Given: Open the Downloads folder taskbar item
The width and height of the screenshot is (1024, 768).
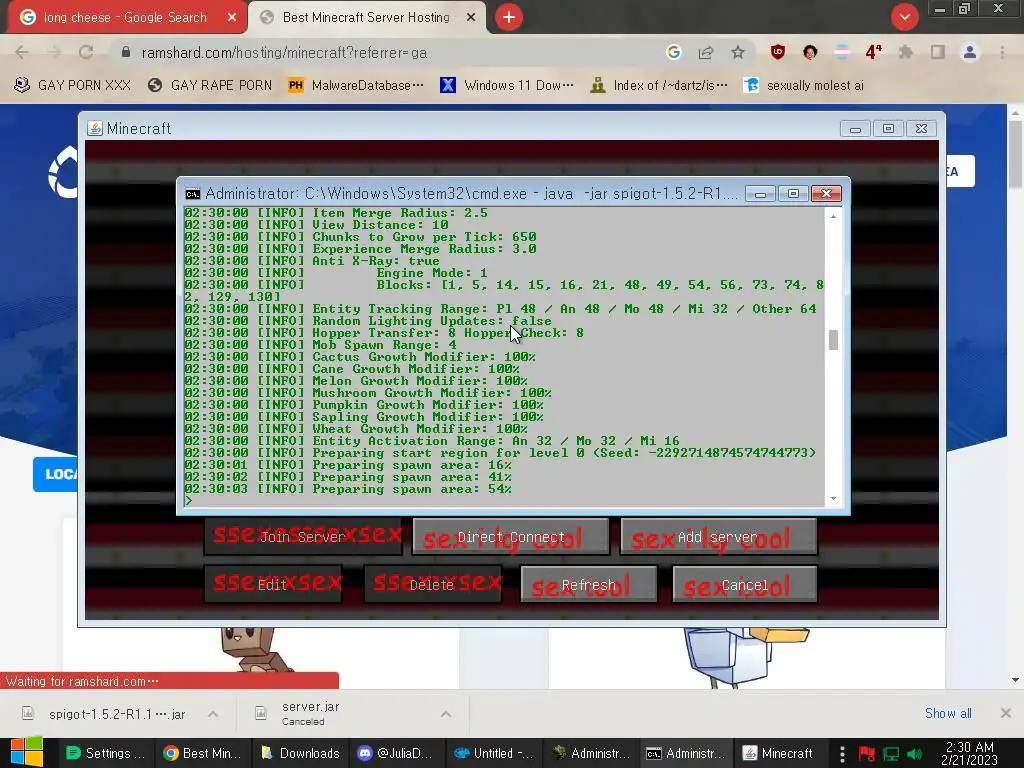Looking at the screenshot, I should (x=300, y=753).
